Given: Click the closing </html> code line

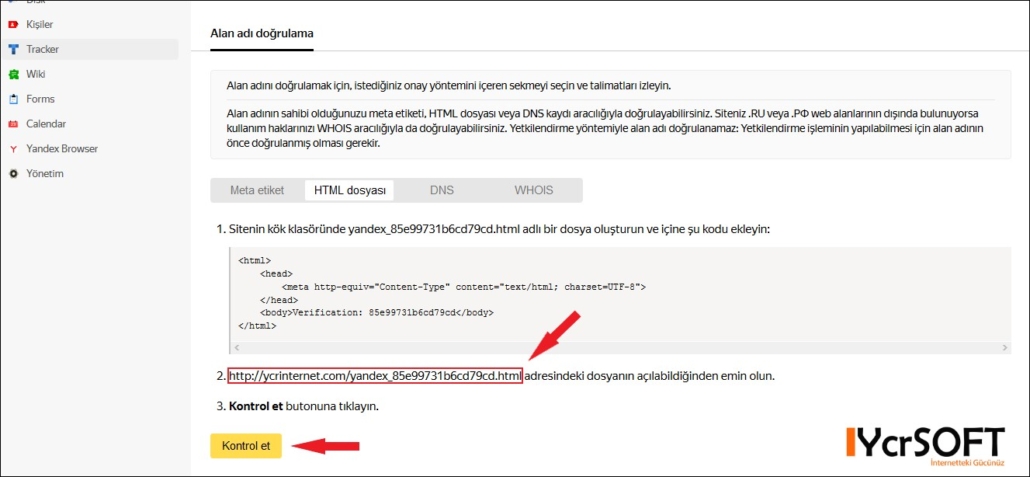Looking at the screenshot, I should 257,325.
